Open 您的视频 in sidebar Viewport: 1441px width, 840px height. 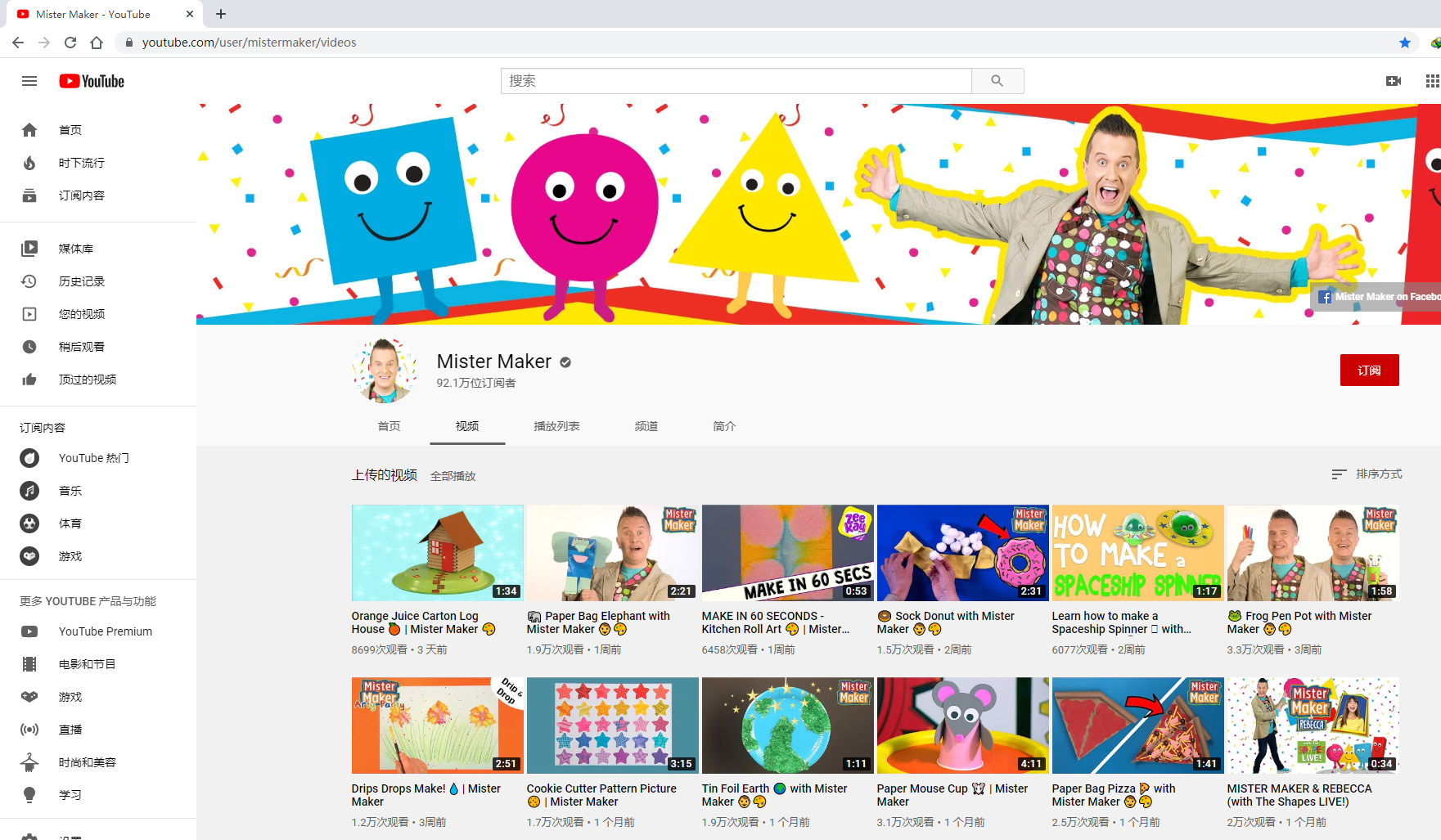(98, 314)
